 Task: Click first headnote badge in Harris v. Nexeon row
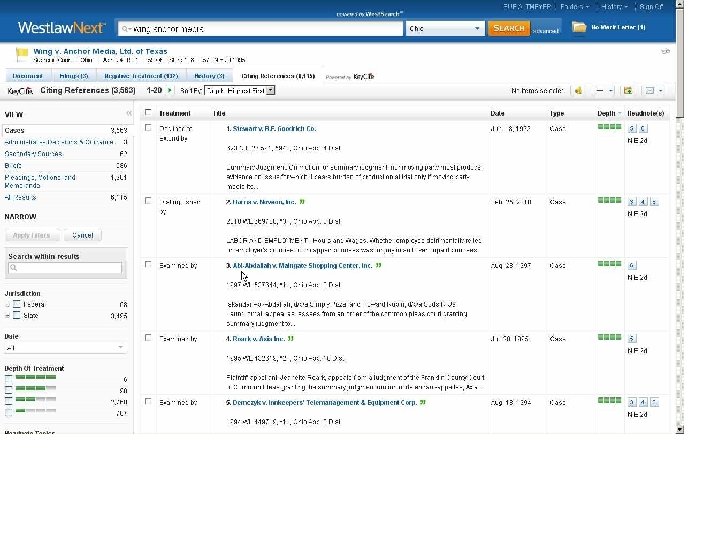tap(632, 202)
